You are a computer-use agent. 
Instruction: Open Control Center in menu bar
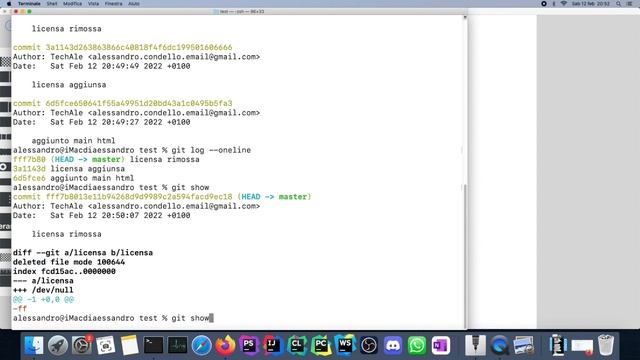click(630, 4)
